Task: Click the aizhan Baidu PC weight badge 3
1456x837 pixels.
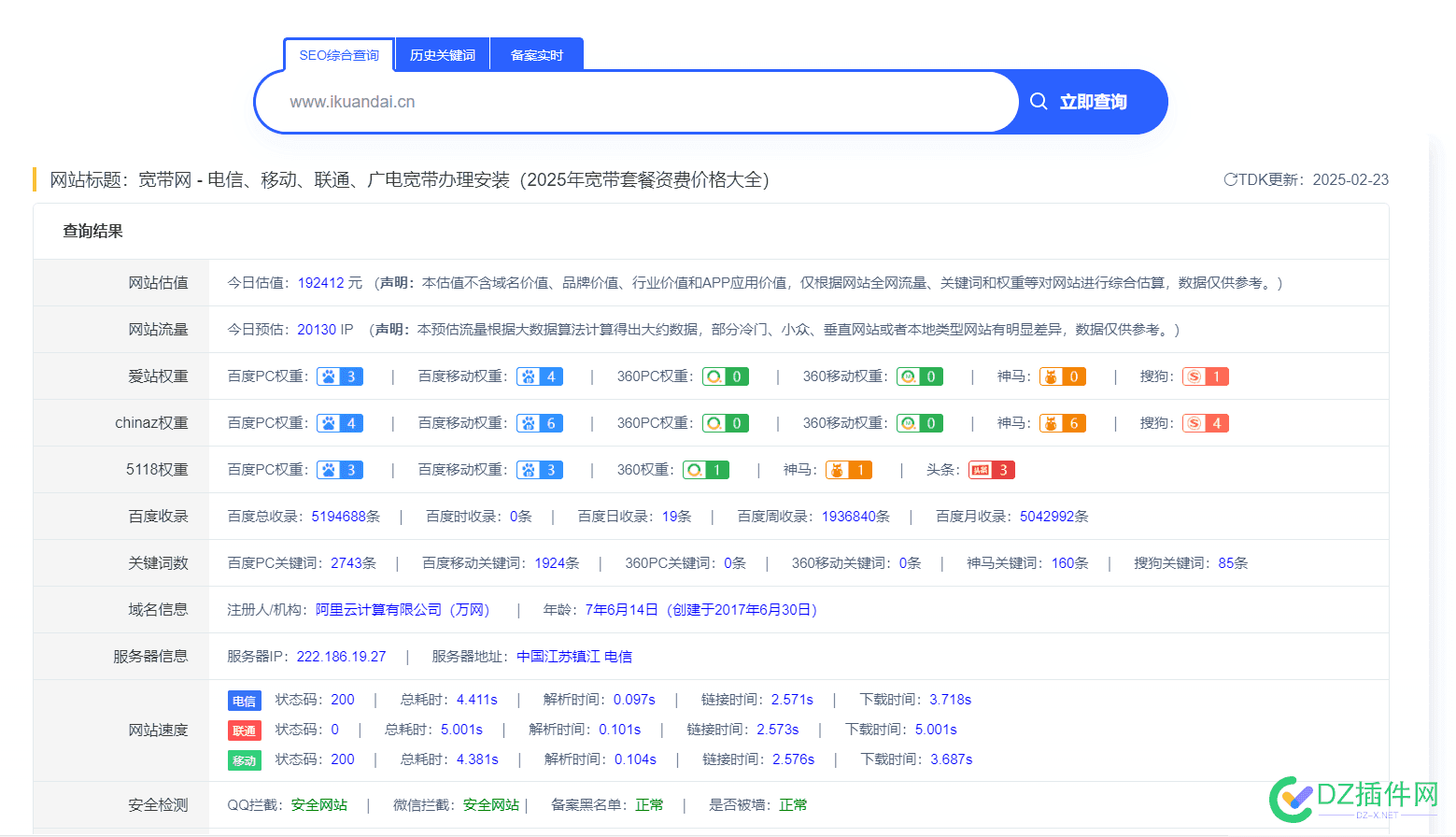Action: 340,376
